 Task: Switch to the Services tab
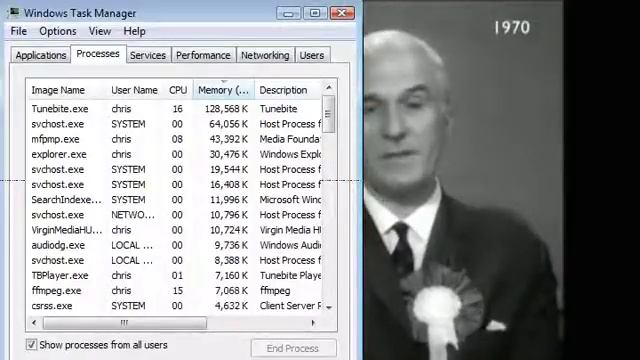click(148, 55)
